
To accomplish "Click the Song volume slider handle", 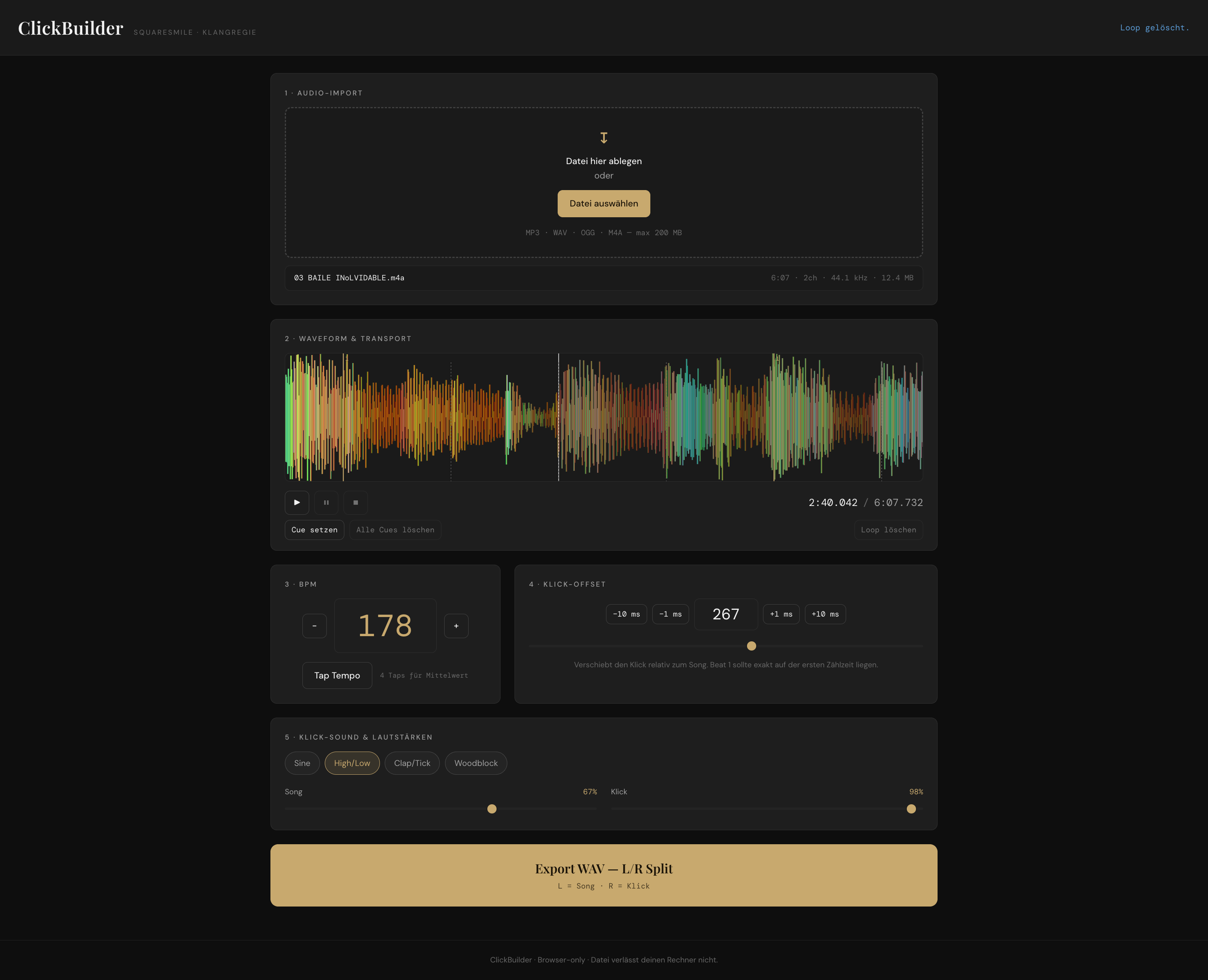I will pos(492,809).
